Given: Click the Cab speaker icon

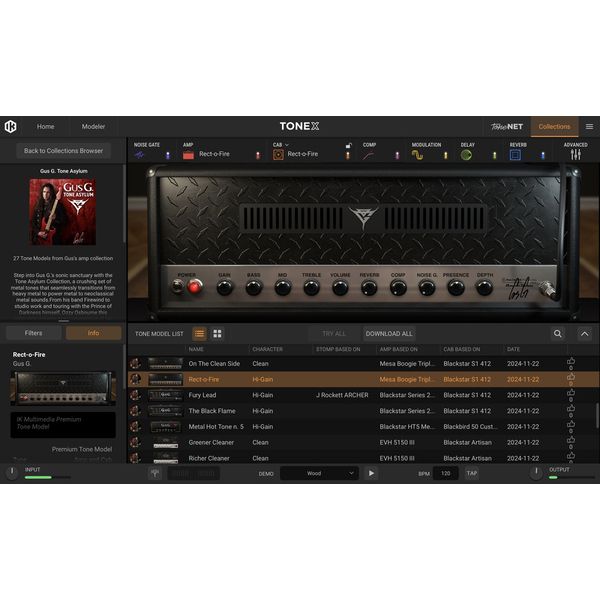Looking at the screenshot, I should [278, 155].
